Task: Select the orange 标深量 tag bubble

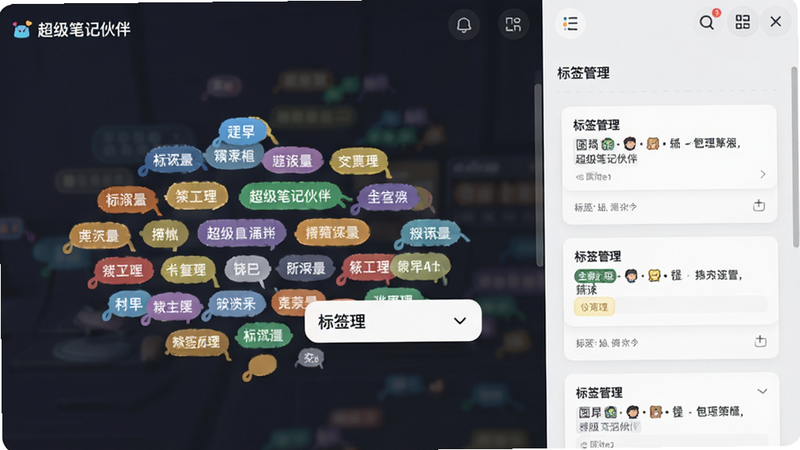Action: tap(127, 199)
